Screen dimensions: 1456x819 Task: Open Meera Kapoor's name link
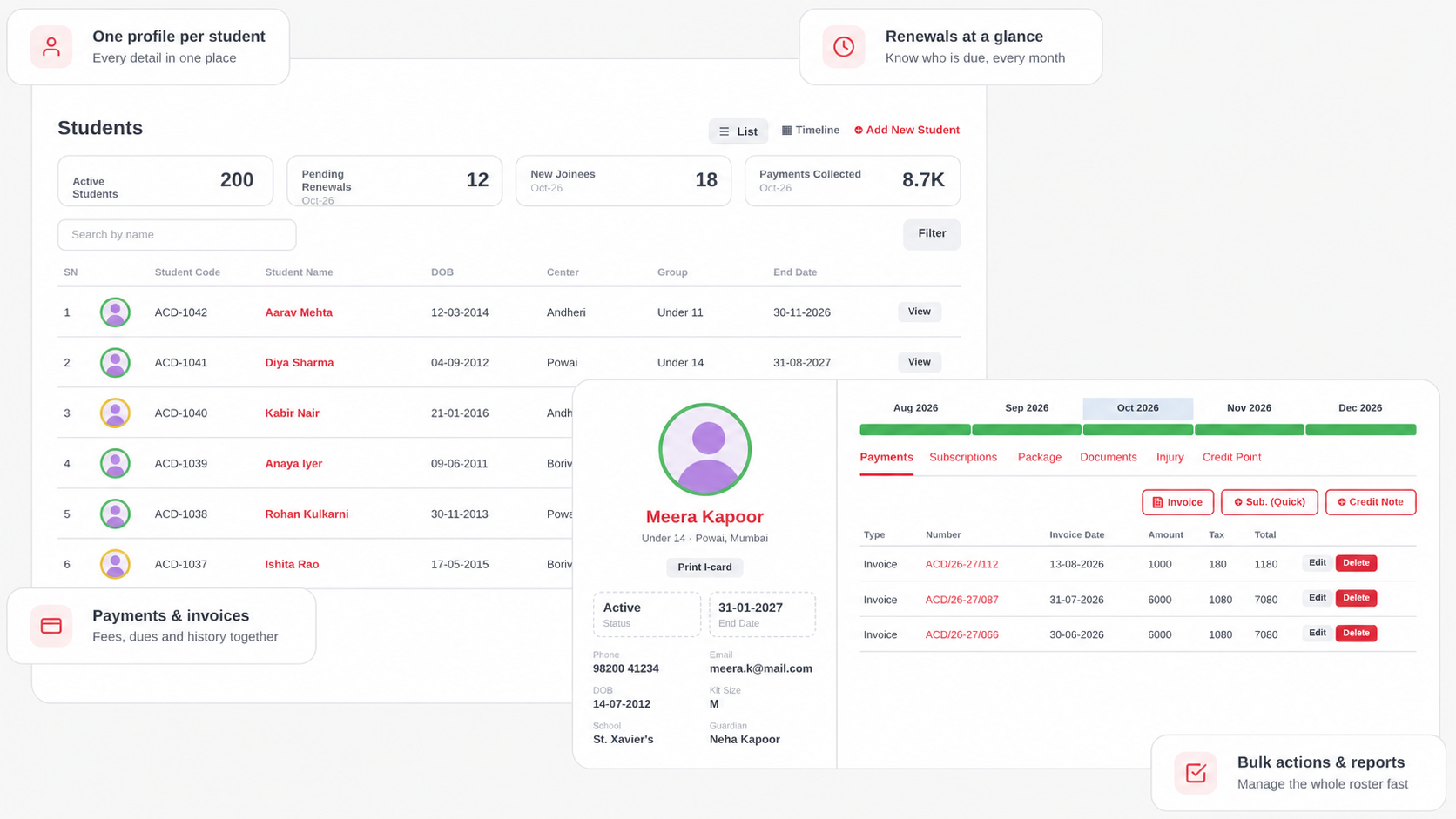(x=704, y=517)
